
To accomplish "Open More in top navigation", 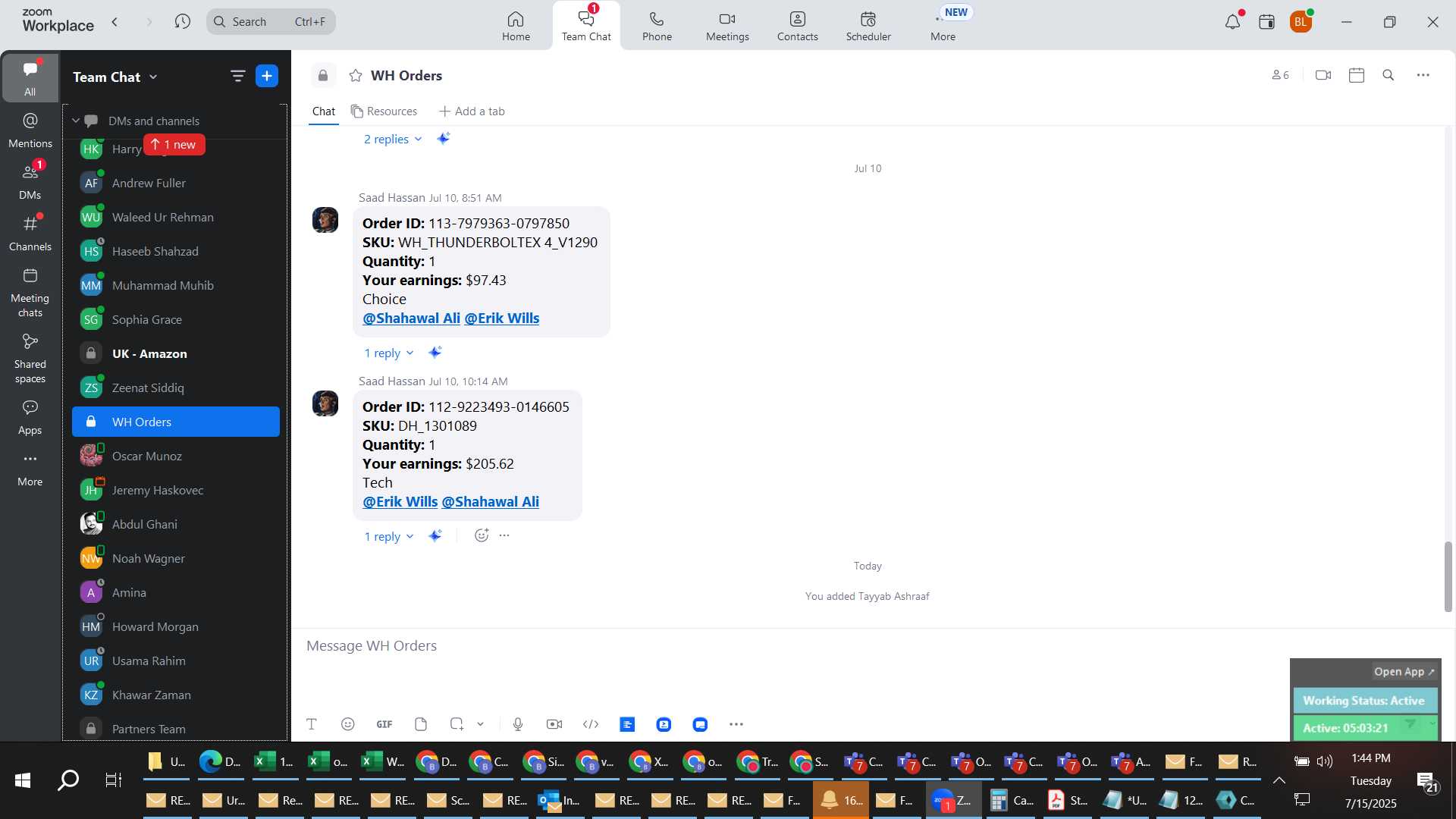I will click(x=943, y=26).
